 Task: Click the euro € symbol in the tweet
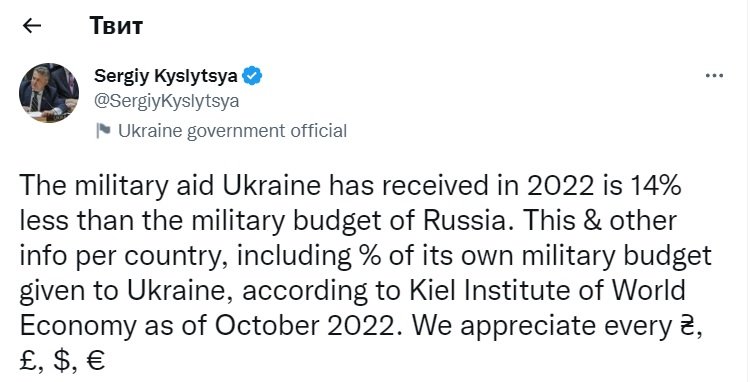tap(96, 360)
